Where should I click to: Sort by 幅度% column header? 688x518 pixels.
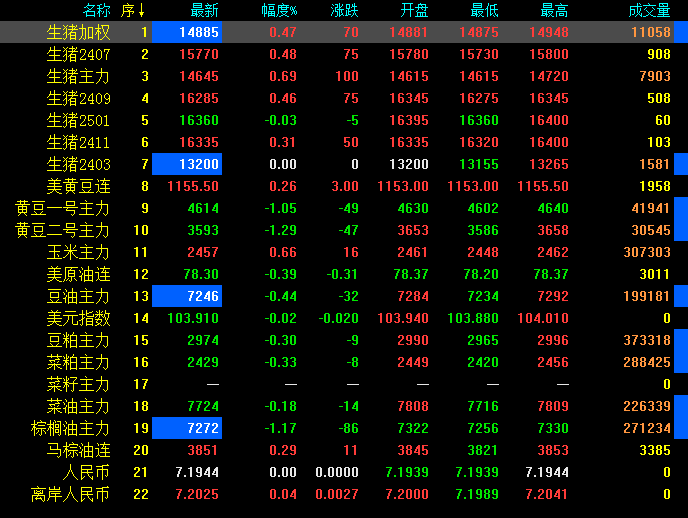pyautogui.click(x=279, y=10)
